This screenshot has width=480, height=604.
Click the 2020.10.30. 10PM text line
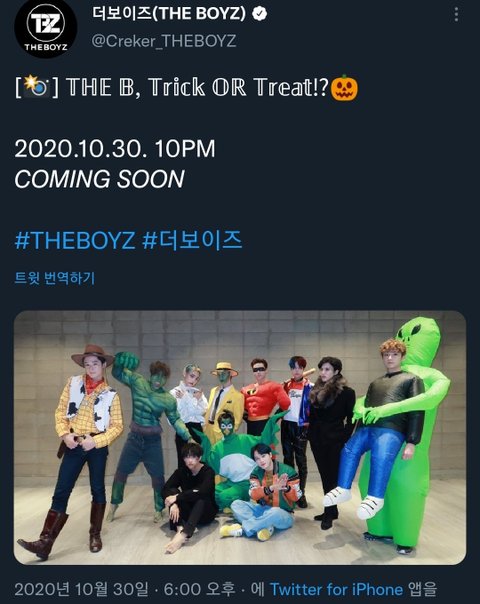coord(115,149)
